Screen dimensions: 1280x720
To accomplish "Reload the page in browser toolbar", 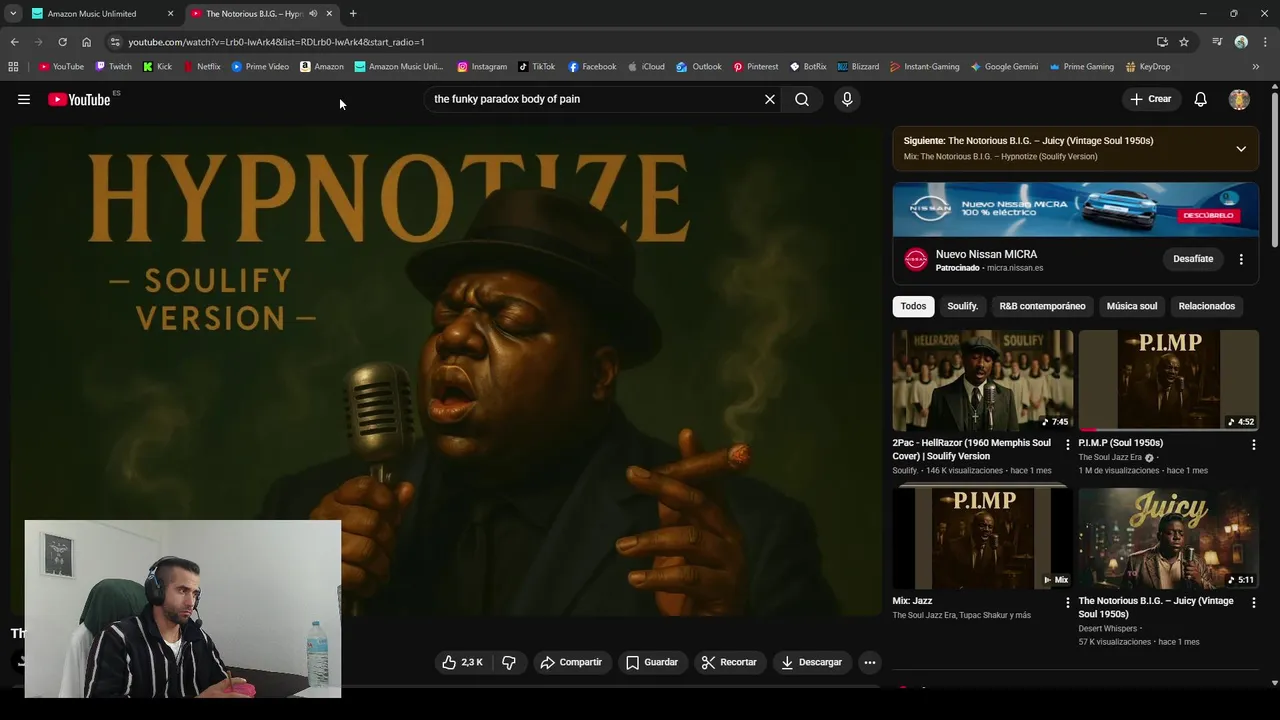I will 62,42.
